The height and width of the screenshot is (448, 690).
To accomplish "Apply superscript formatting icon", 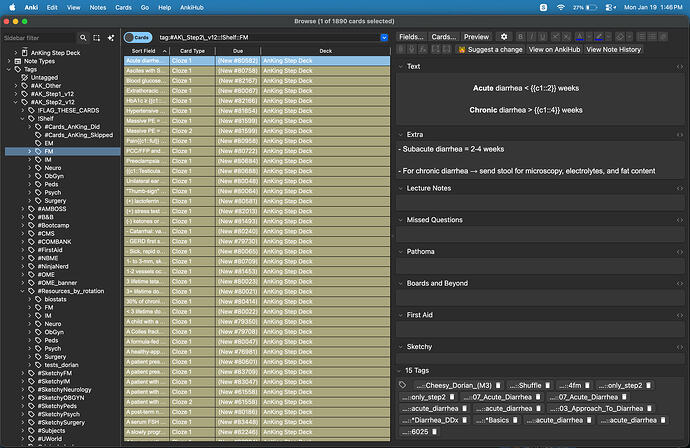I will click(555, 37).
